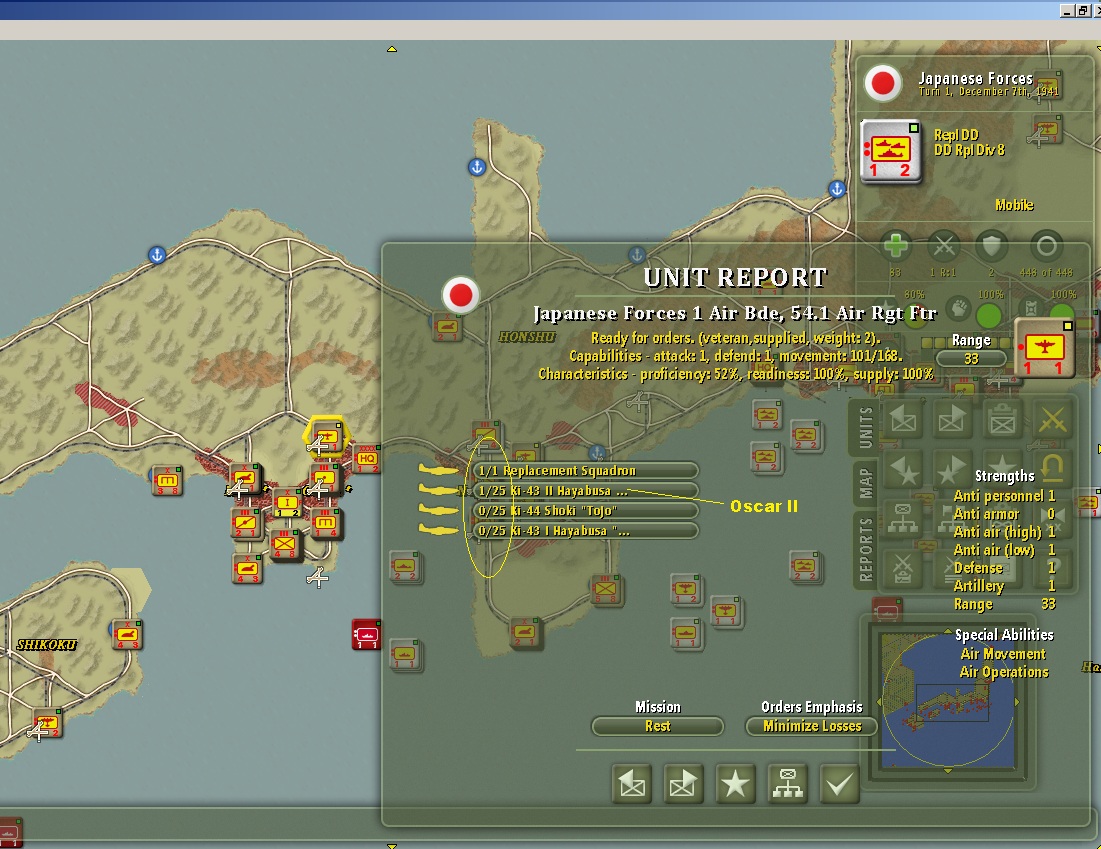
Task: Click the airfield symbol south of the city
Action: (317, 577)
